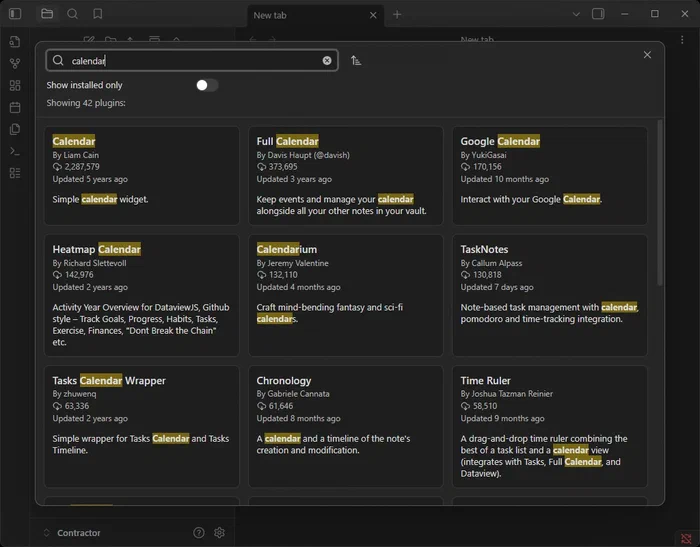The height and width of the screenshot is (547, 700).
Task: Click the plugin list scrollbar
Action: [660, 203]
